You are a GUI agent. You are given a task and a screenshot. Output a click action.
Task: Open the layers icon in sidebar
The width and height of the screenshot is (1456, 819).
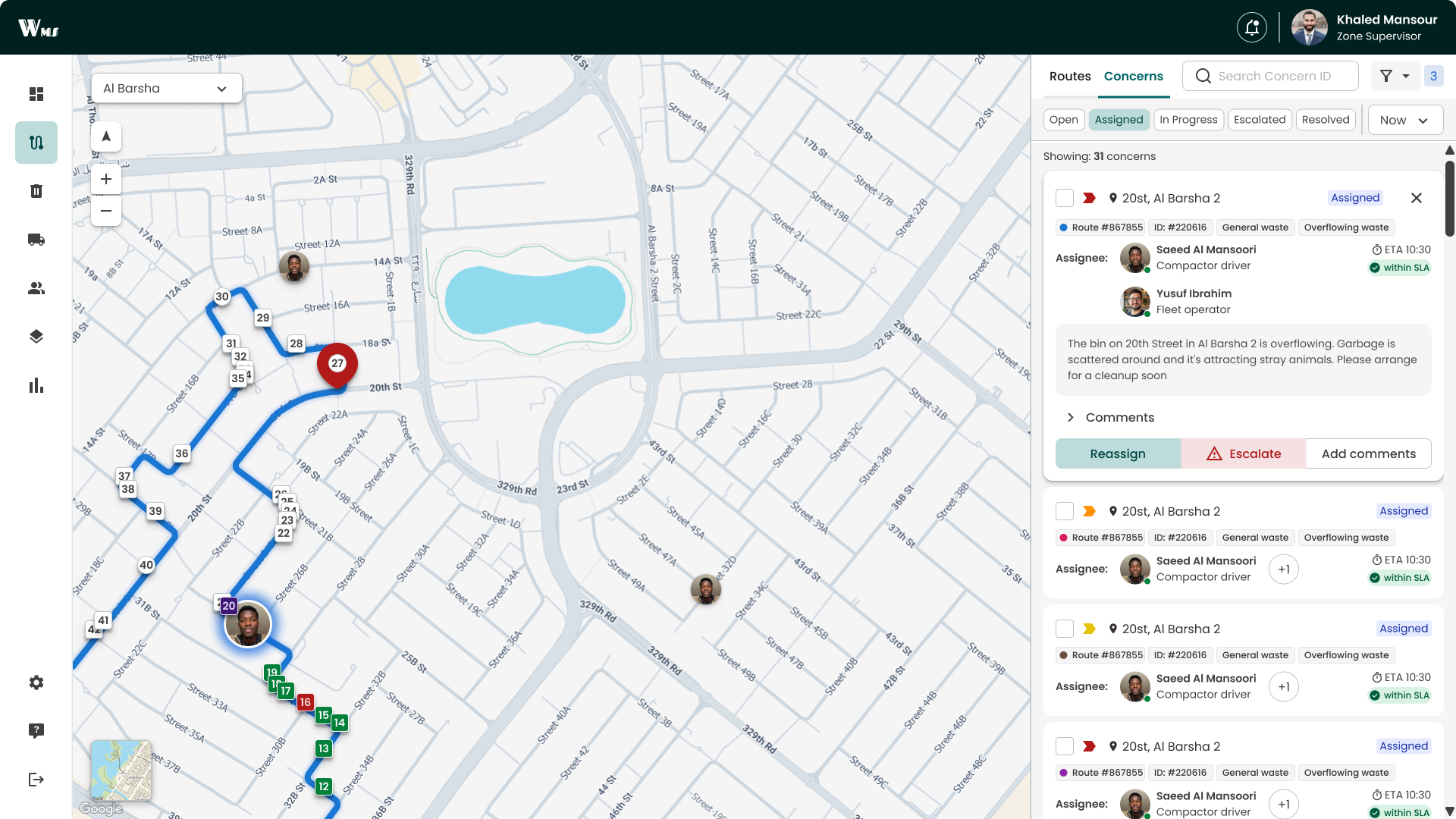36,337
